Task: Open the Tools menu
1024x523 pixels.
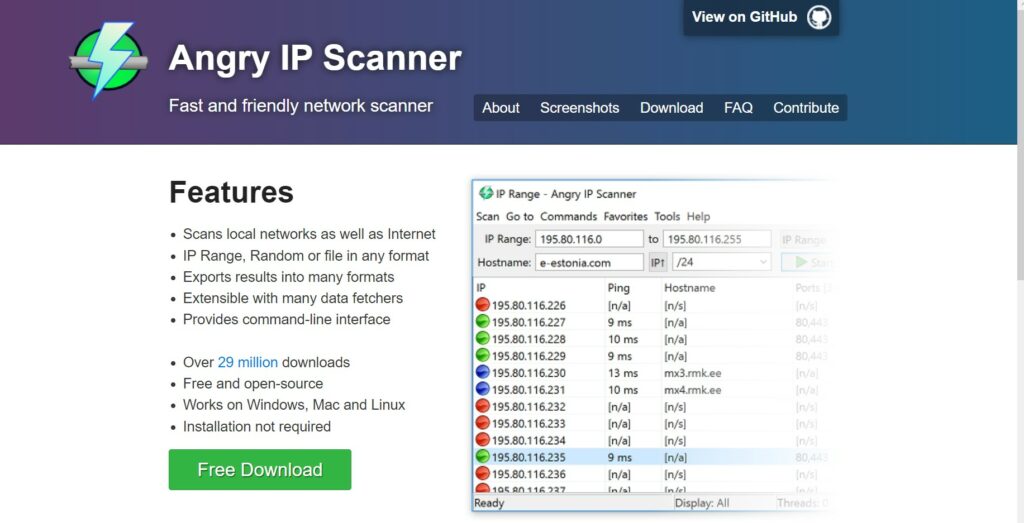Action: coord(667,216)
